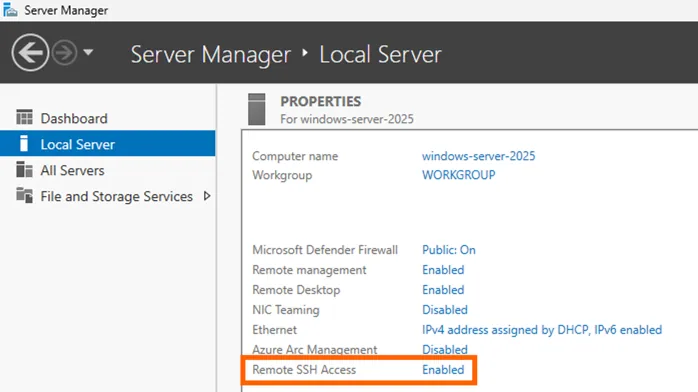Click the Computer name label
This screenshot has height=392, width=698.
coord(295,156)
